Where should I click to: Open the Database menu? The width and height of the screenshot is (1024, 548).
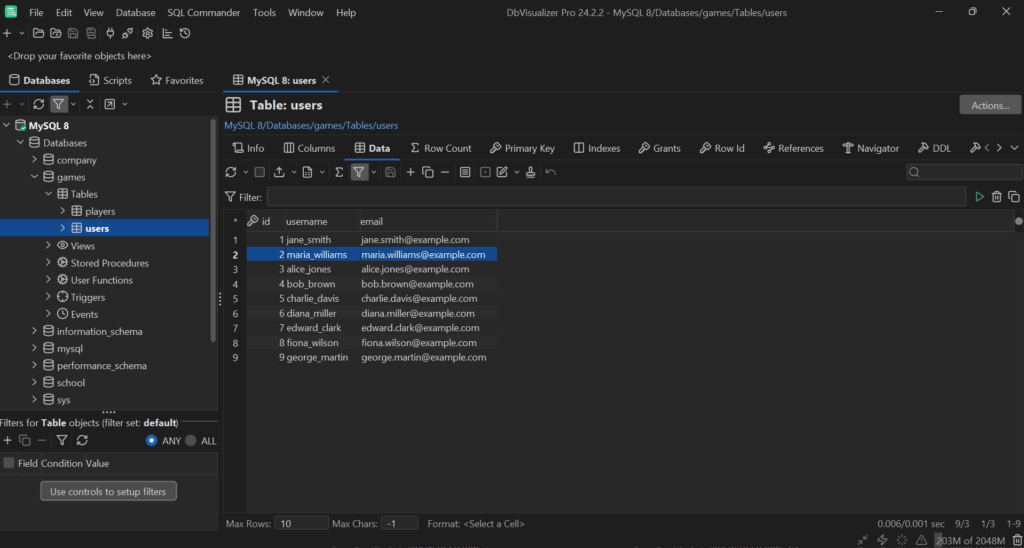[136, 12]
